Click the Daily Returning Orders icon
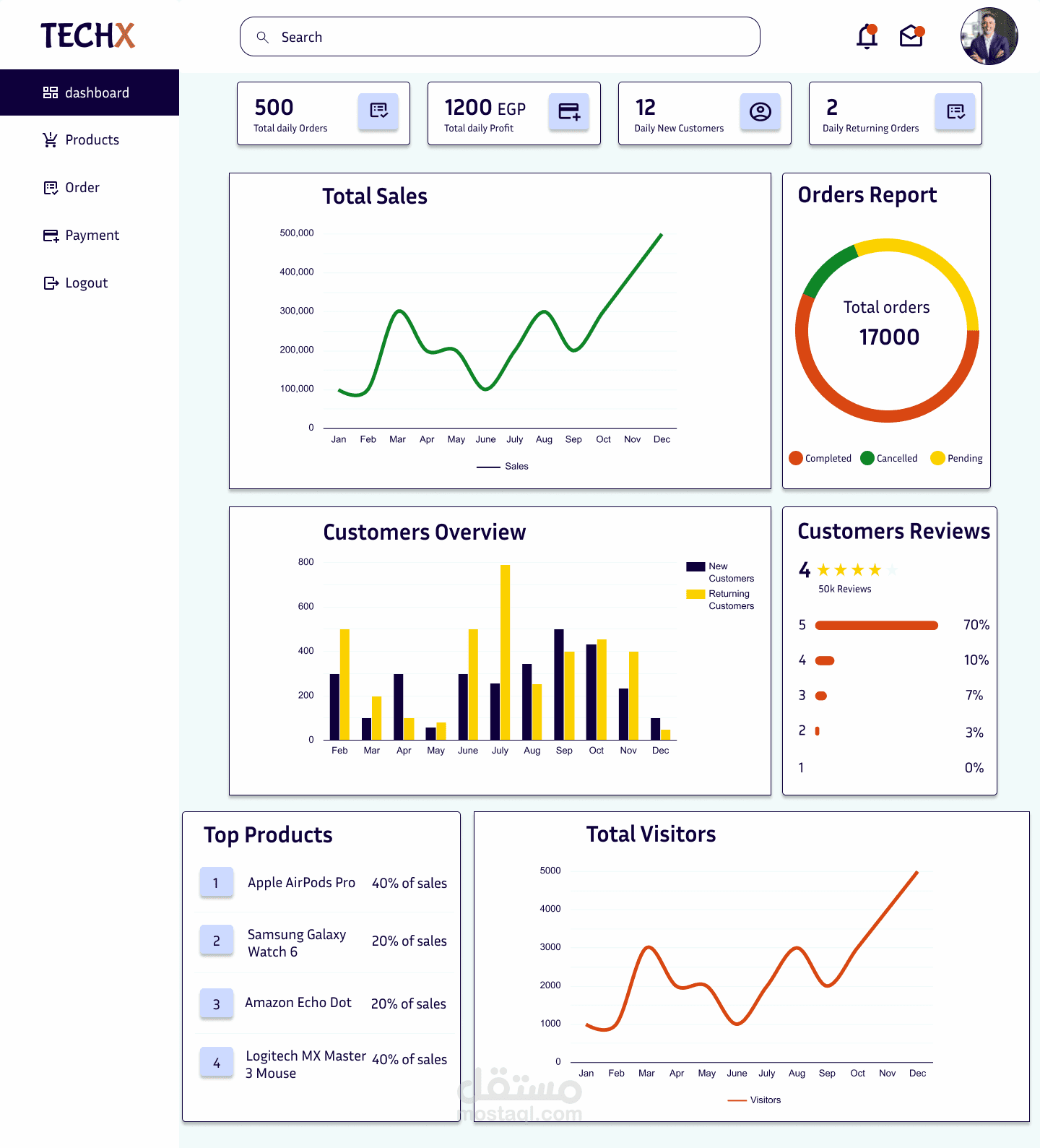Image resolution: width=1040 pixels, height=1148 pixels. pyautogui.click(x=955, y=111)
